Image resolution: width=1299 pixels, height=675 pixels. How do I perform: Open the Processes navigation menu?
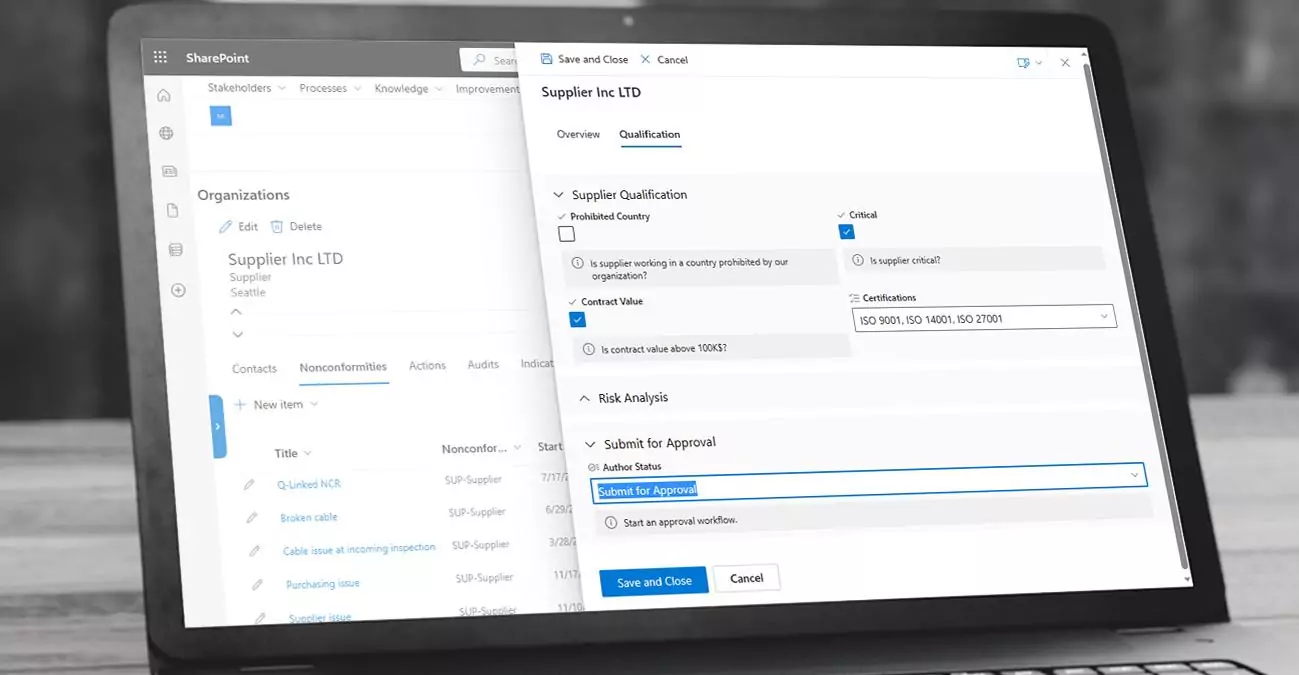[330, 88]
